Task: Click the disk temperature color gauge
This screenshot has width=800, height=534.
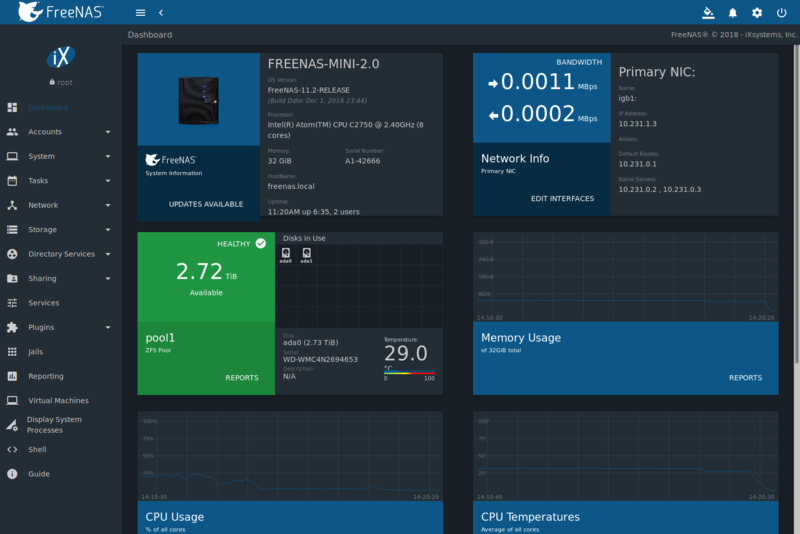Action: point(409,372)
